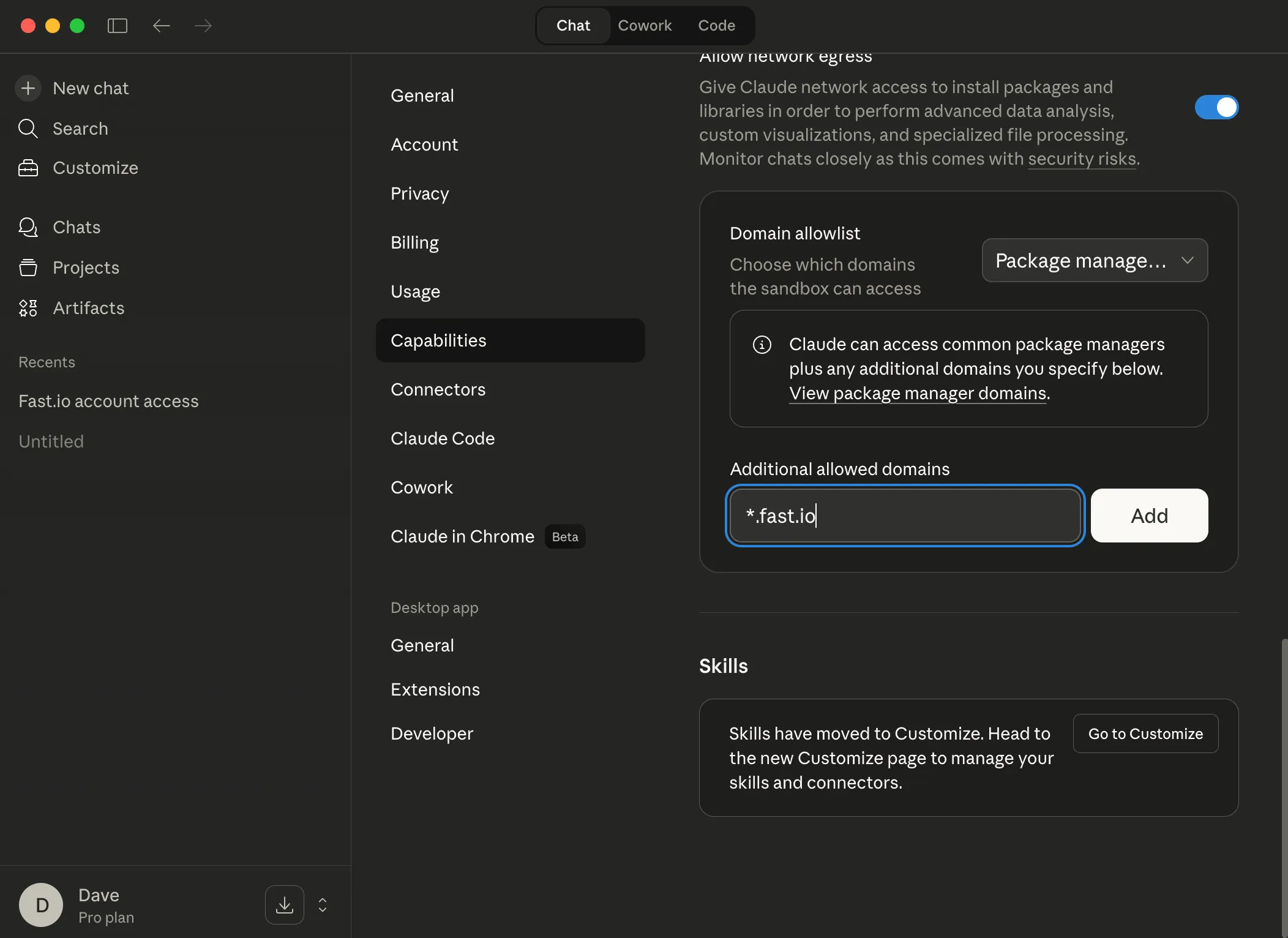Click the info icon about package managers
Image resolution: width=1288 pixels, height=938 pixels.
[x=762, y=344]
